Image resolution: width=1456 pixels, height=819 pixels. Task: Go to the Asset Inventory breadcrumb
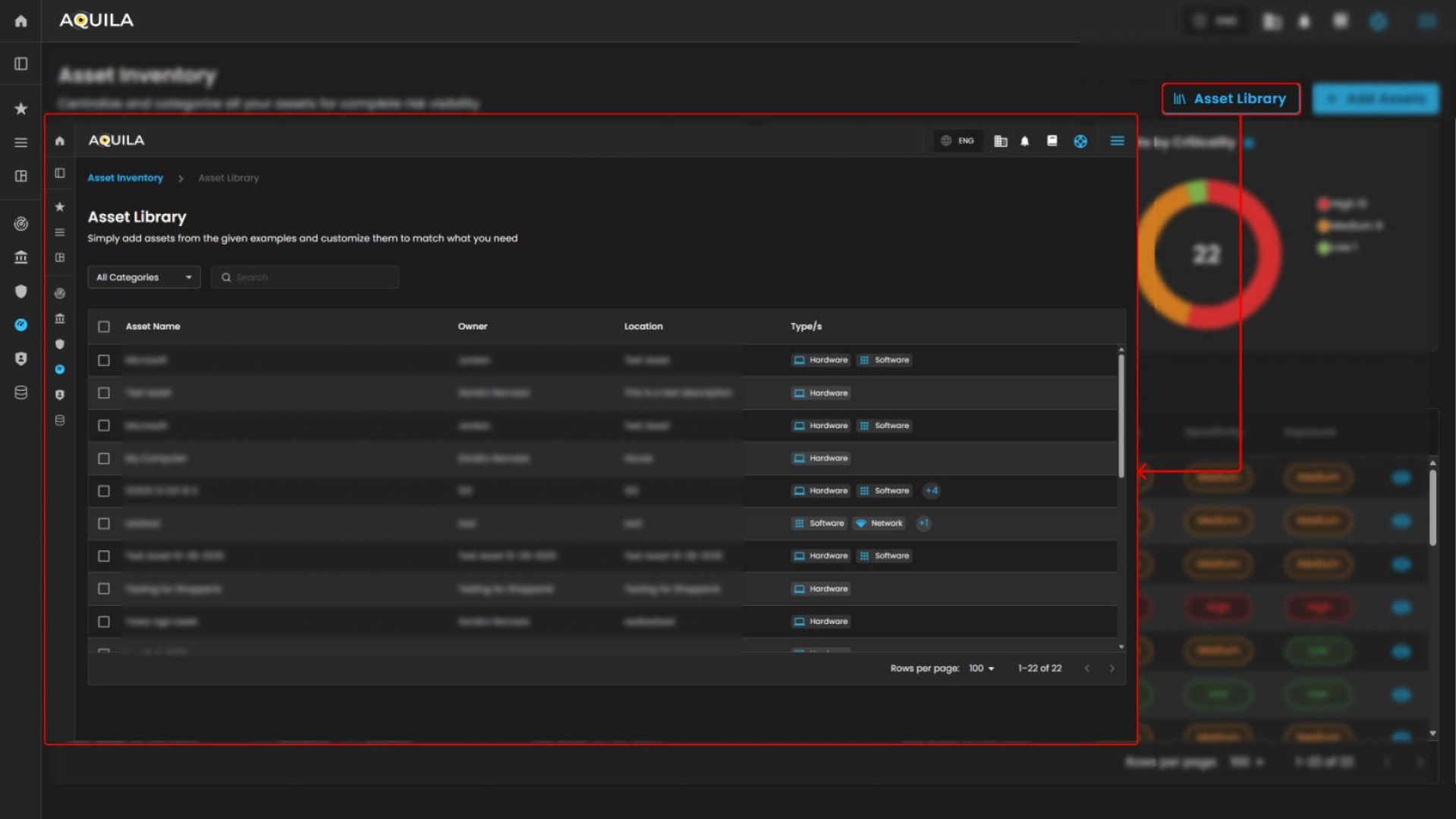(125, 178)
